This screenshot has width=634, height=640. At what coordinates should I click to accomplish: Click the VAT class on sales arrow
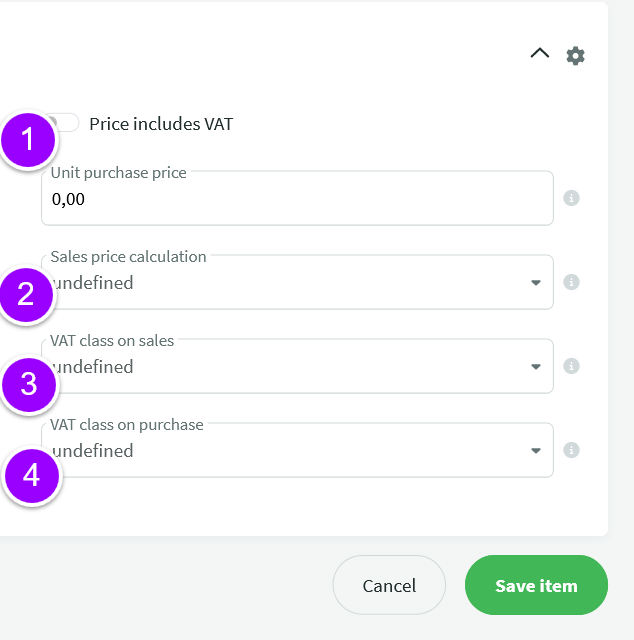pyautogui.click(x=536, y=367)
